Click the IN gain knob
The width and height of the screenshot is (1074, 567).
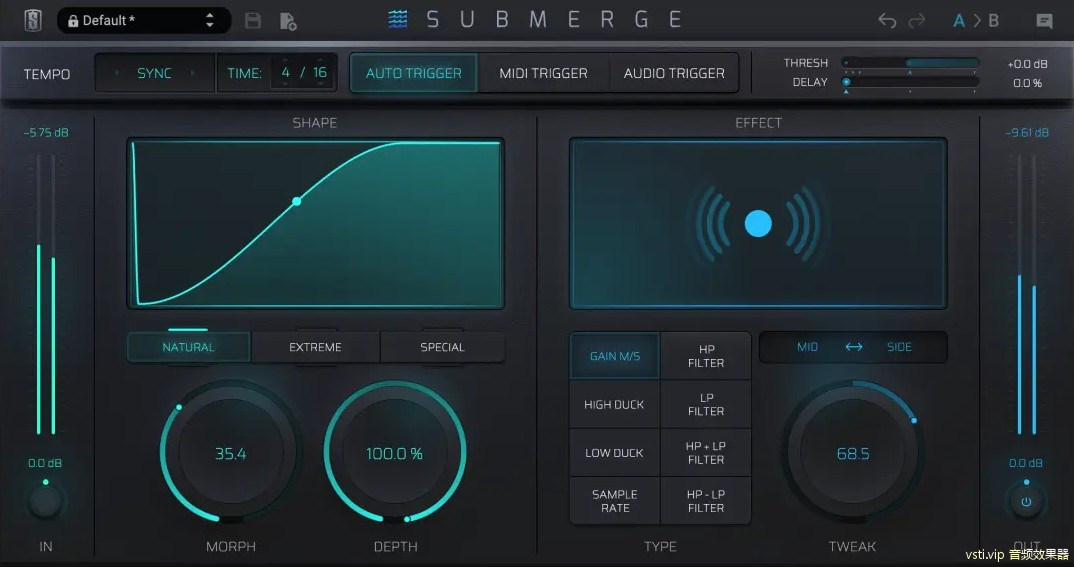point(45,501)
